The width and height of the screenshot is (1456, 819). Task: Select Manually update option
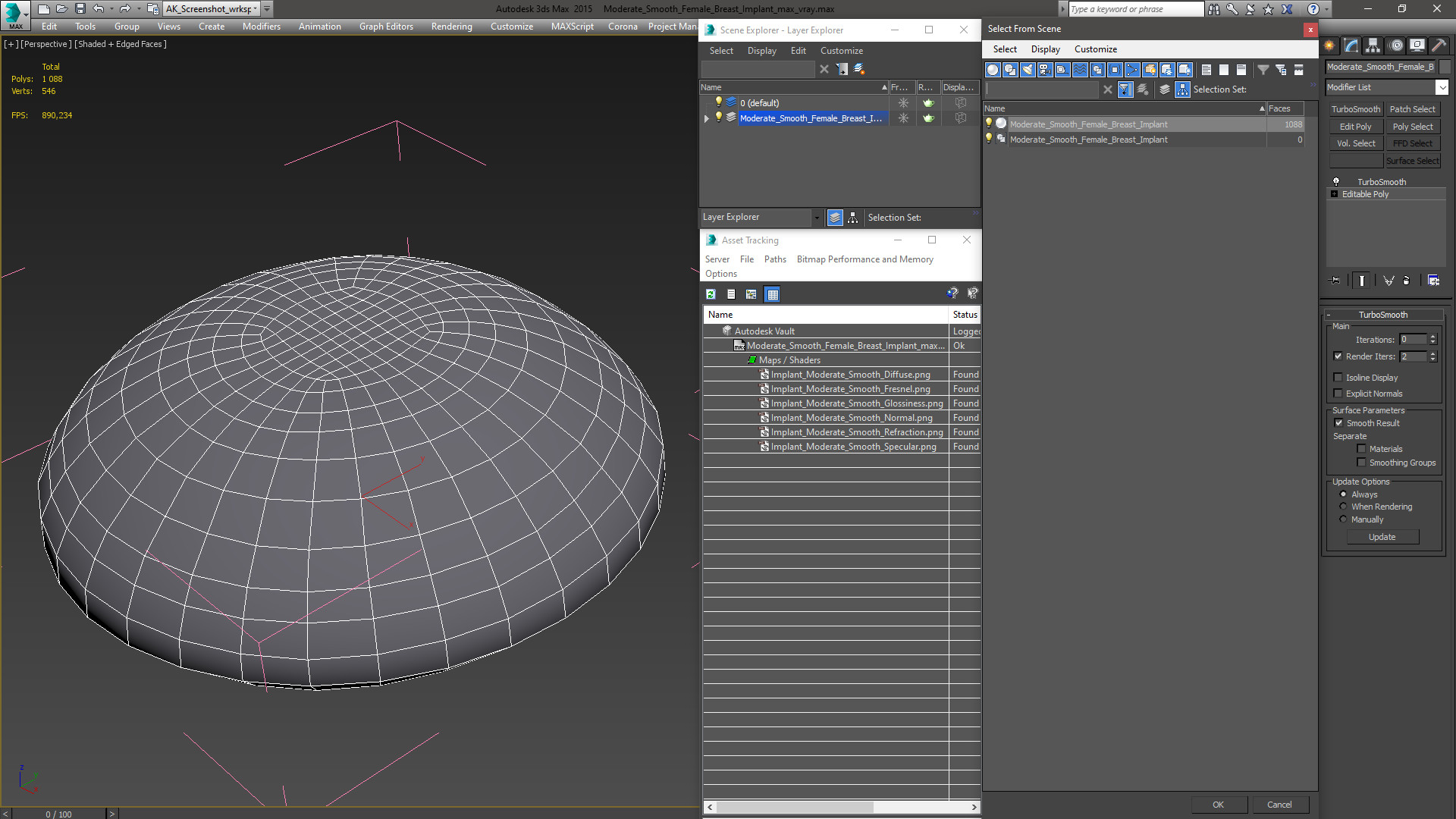click(1344, 519)
